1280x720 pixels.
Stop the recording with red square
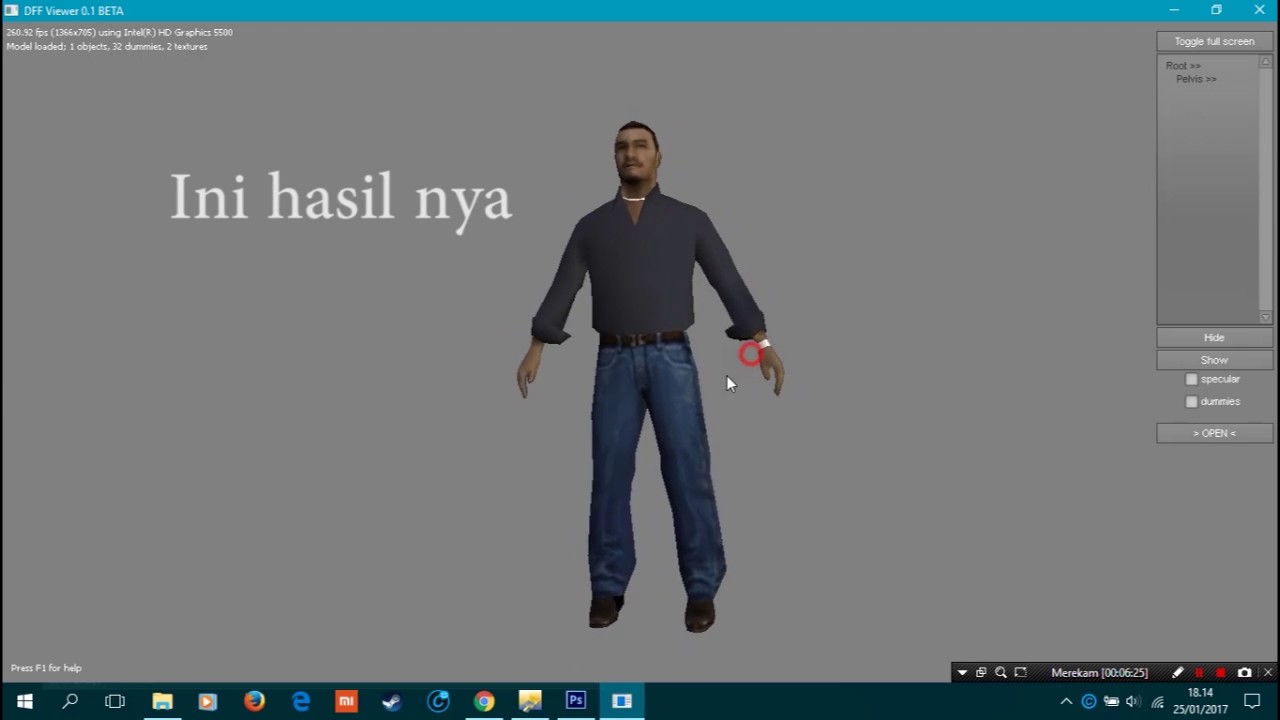tap(1220, 673)
